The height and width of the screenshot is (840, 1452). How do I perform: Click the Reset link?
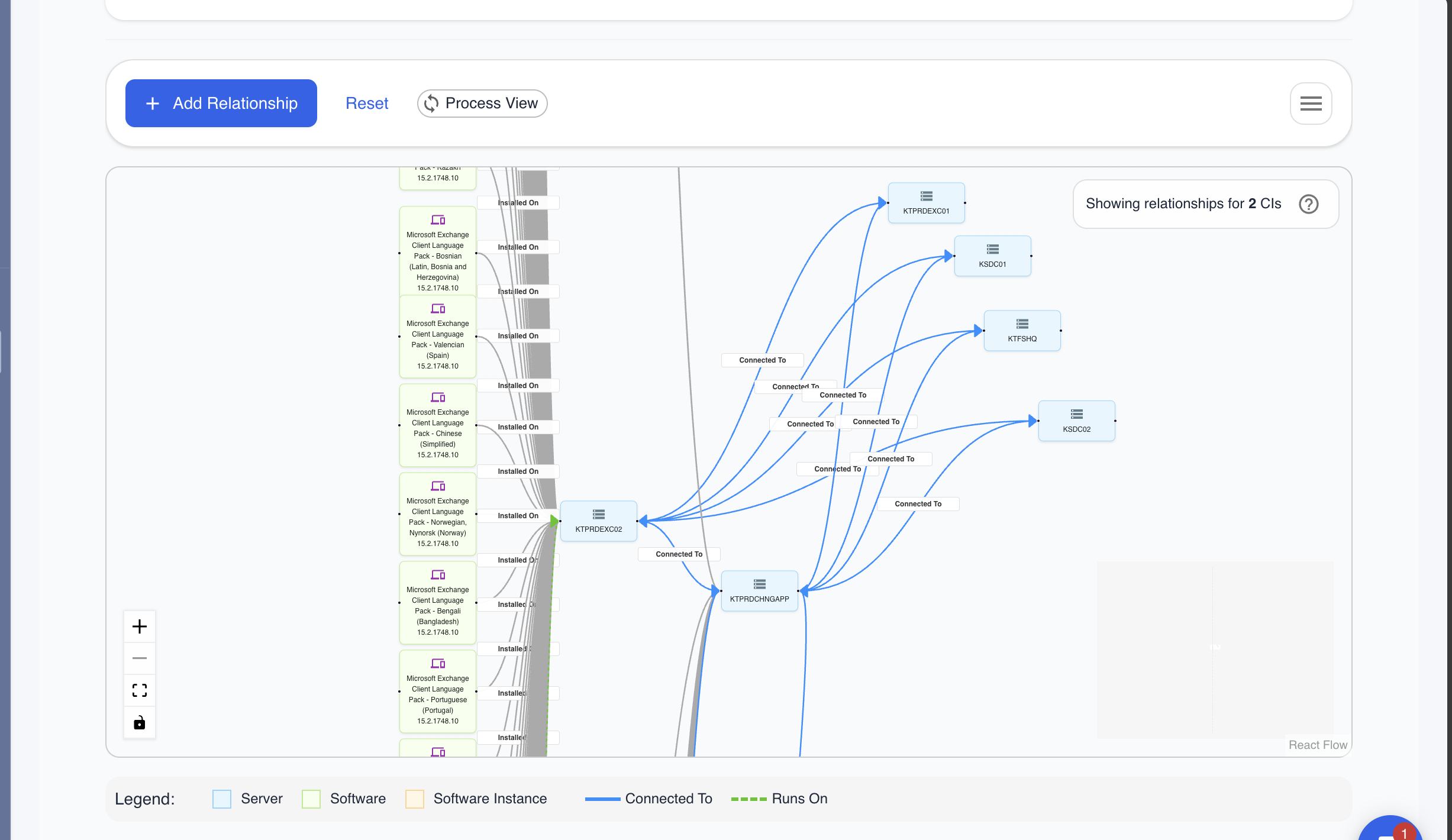[x=367, y=104]
